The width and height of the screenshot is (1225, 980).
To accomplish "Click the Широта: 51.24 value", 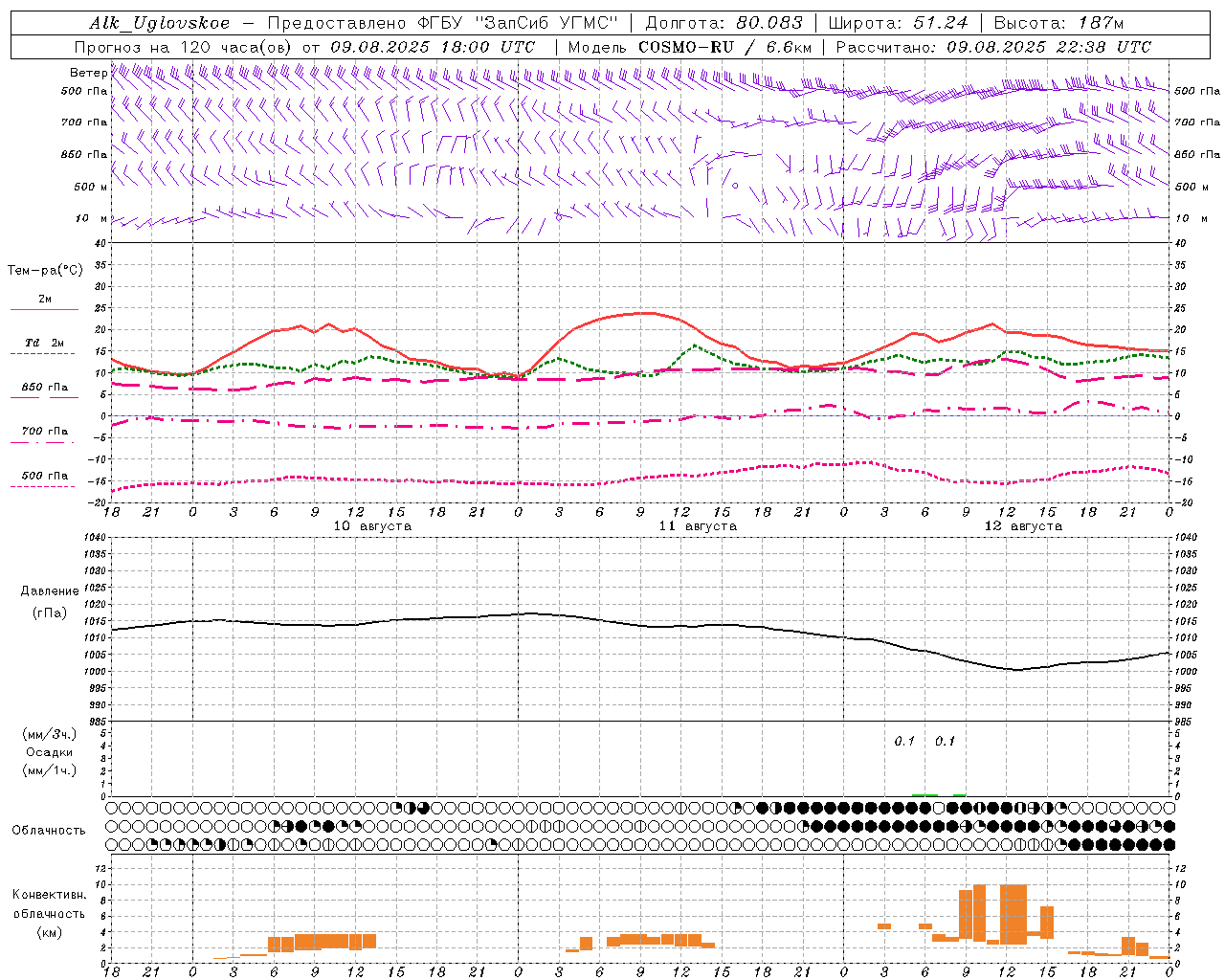I will 898,23.
